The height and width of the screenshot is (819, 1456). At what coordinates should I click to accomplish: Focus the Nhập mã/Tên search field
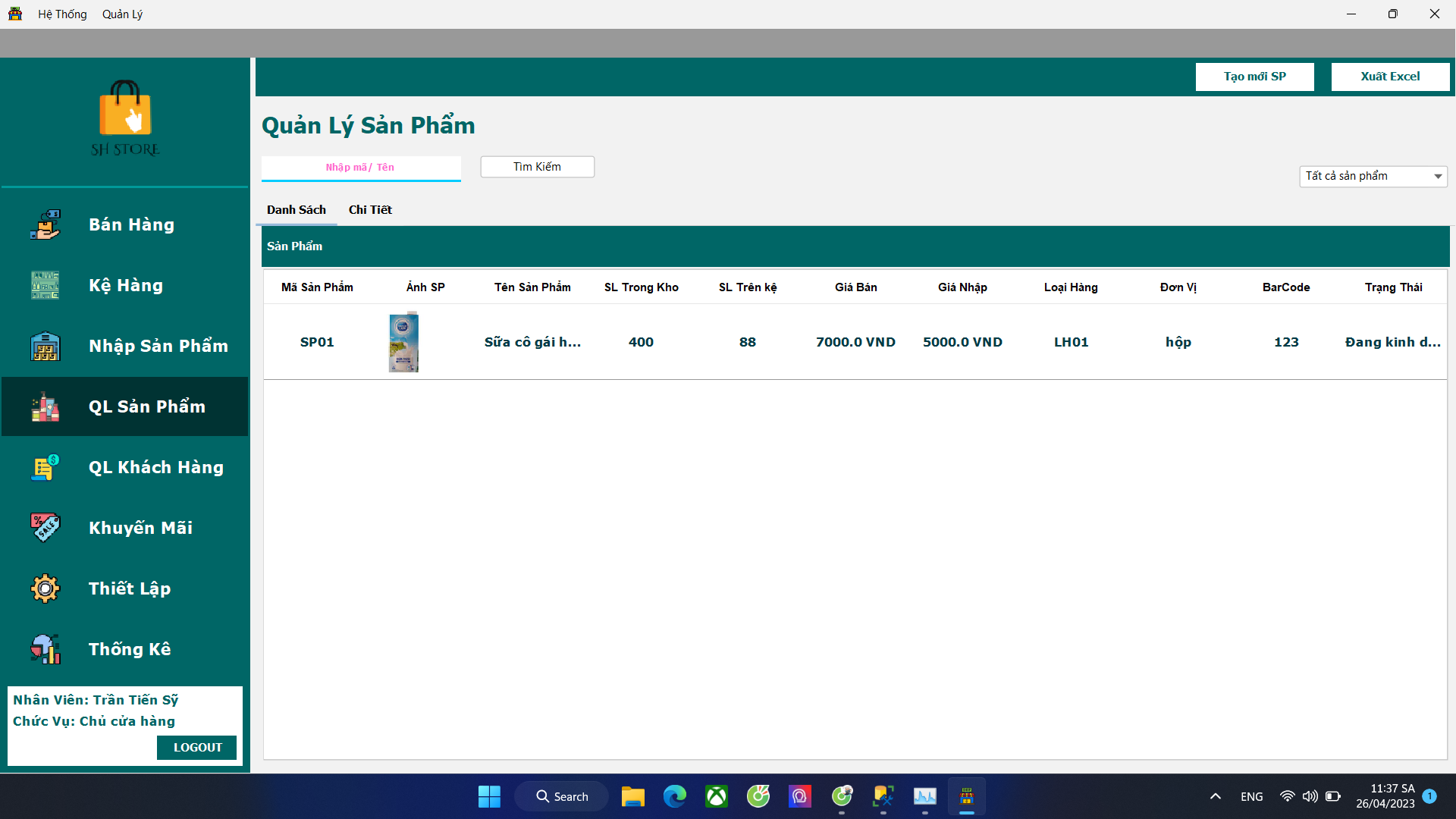point(360,168)
